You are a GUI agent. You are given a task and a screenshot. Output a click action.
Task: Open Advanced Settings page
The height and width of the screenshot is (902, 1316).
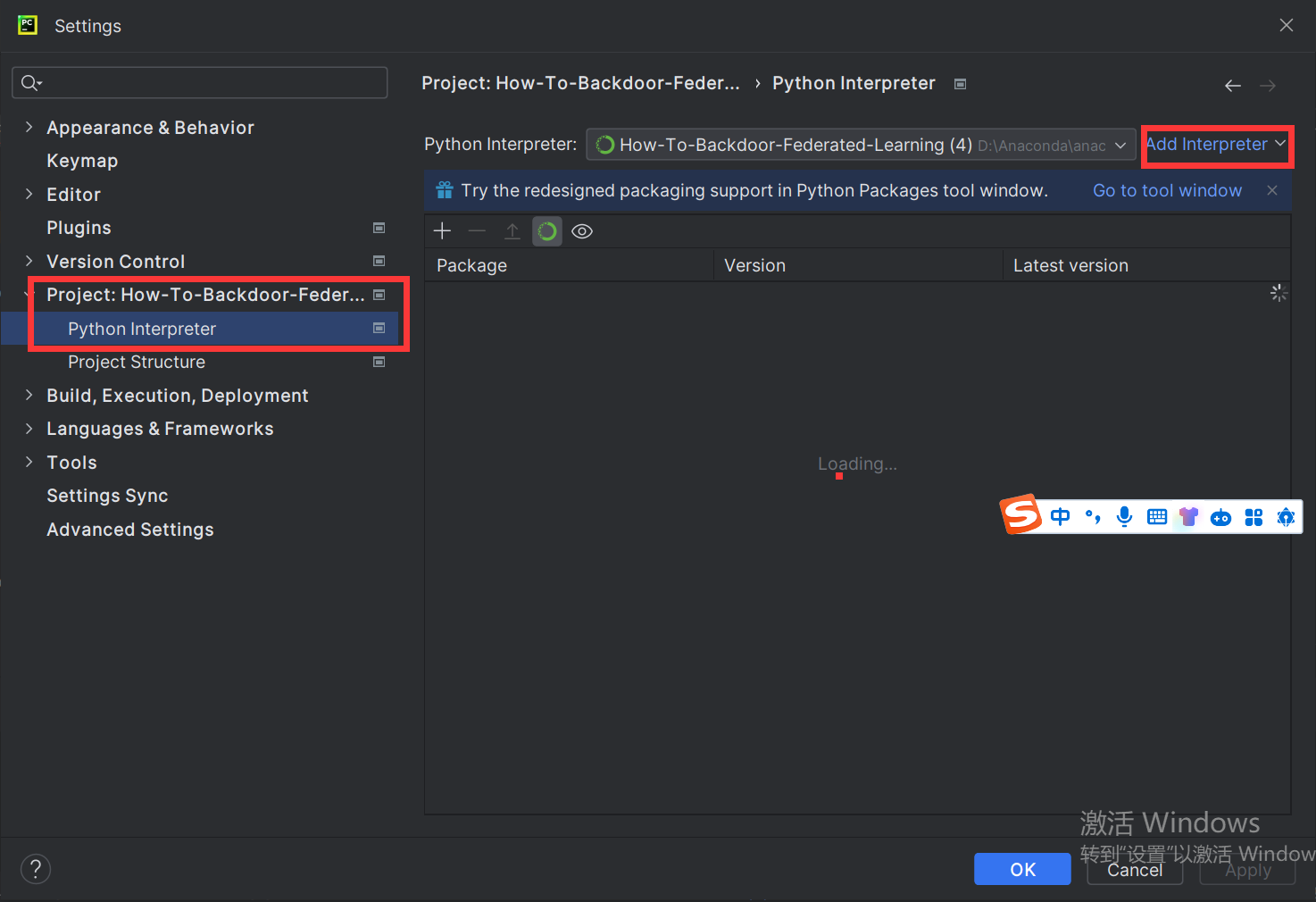pos(130,530)
